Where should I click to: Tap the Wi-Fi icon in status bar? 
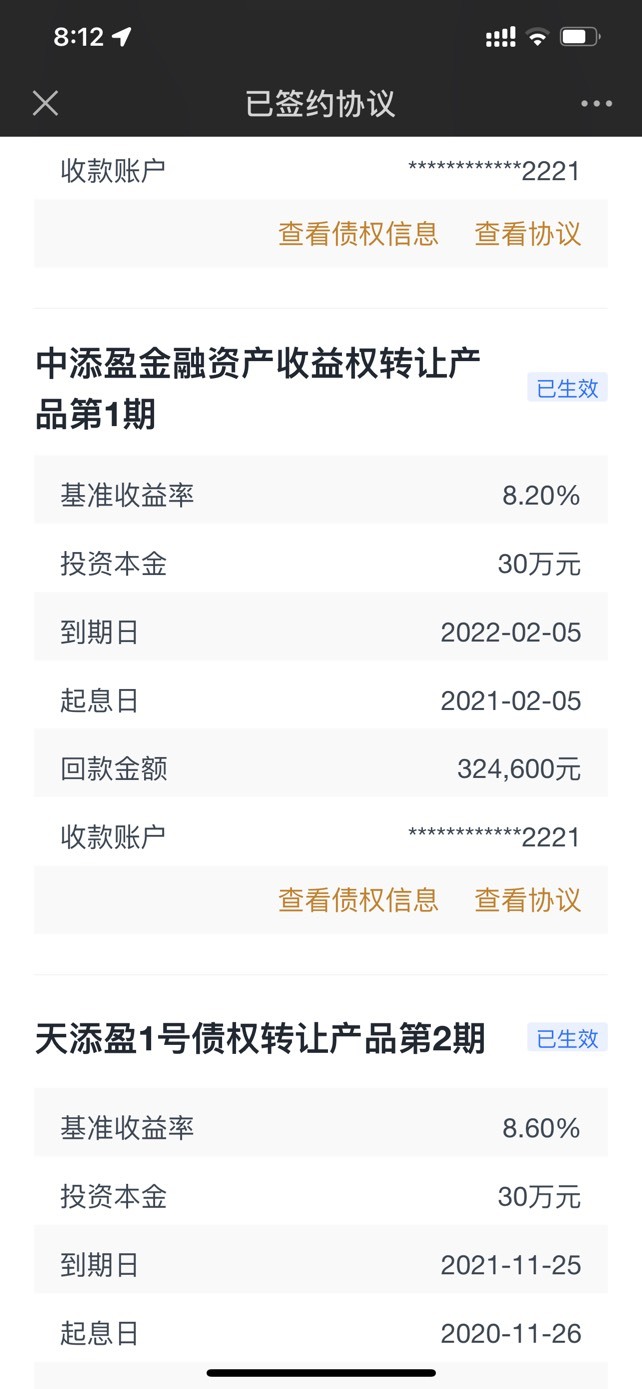(x=538, y=38)
